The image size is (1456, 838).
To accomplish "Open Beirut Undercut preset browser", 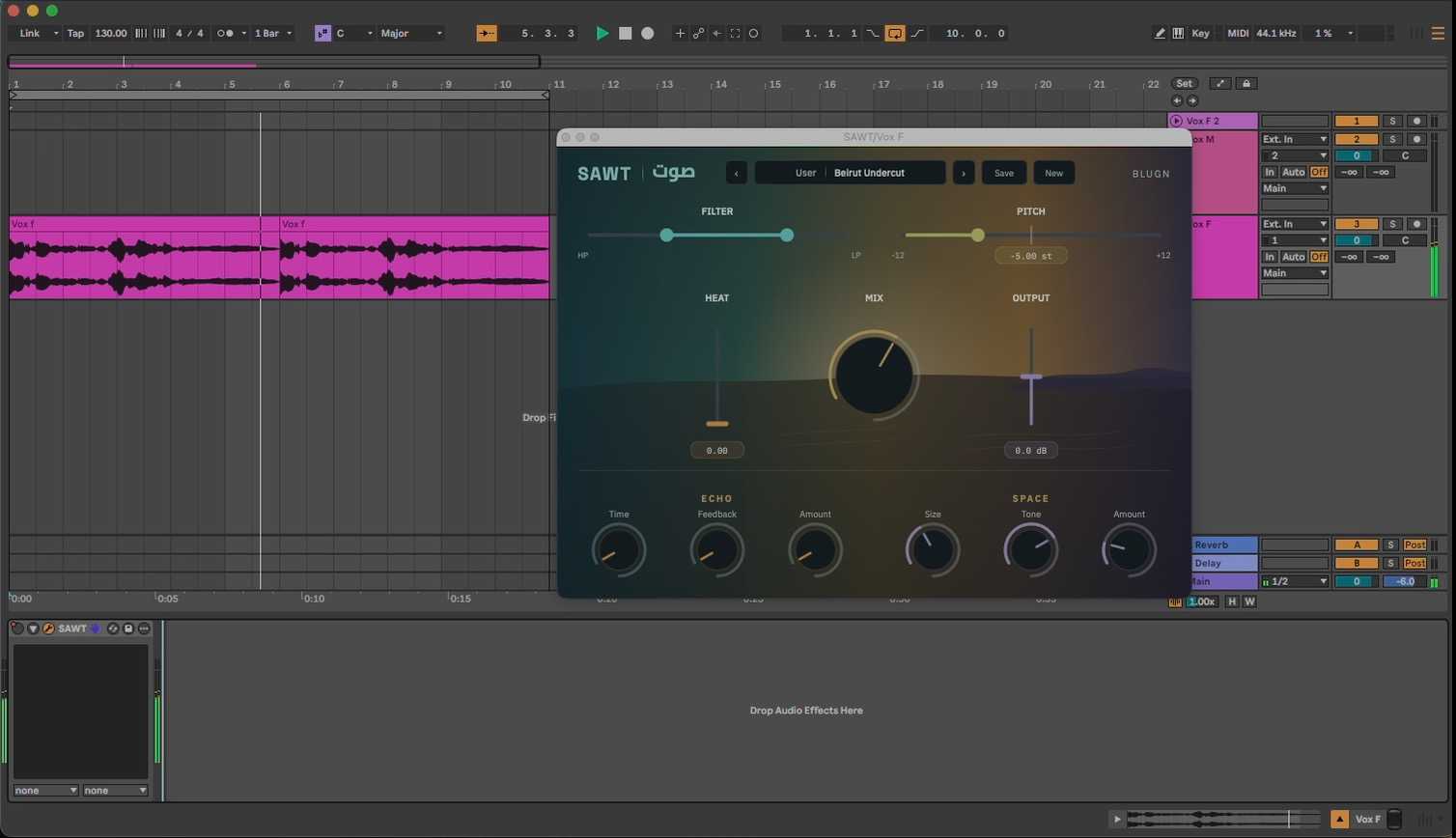I will point(851,174).
